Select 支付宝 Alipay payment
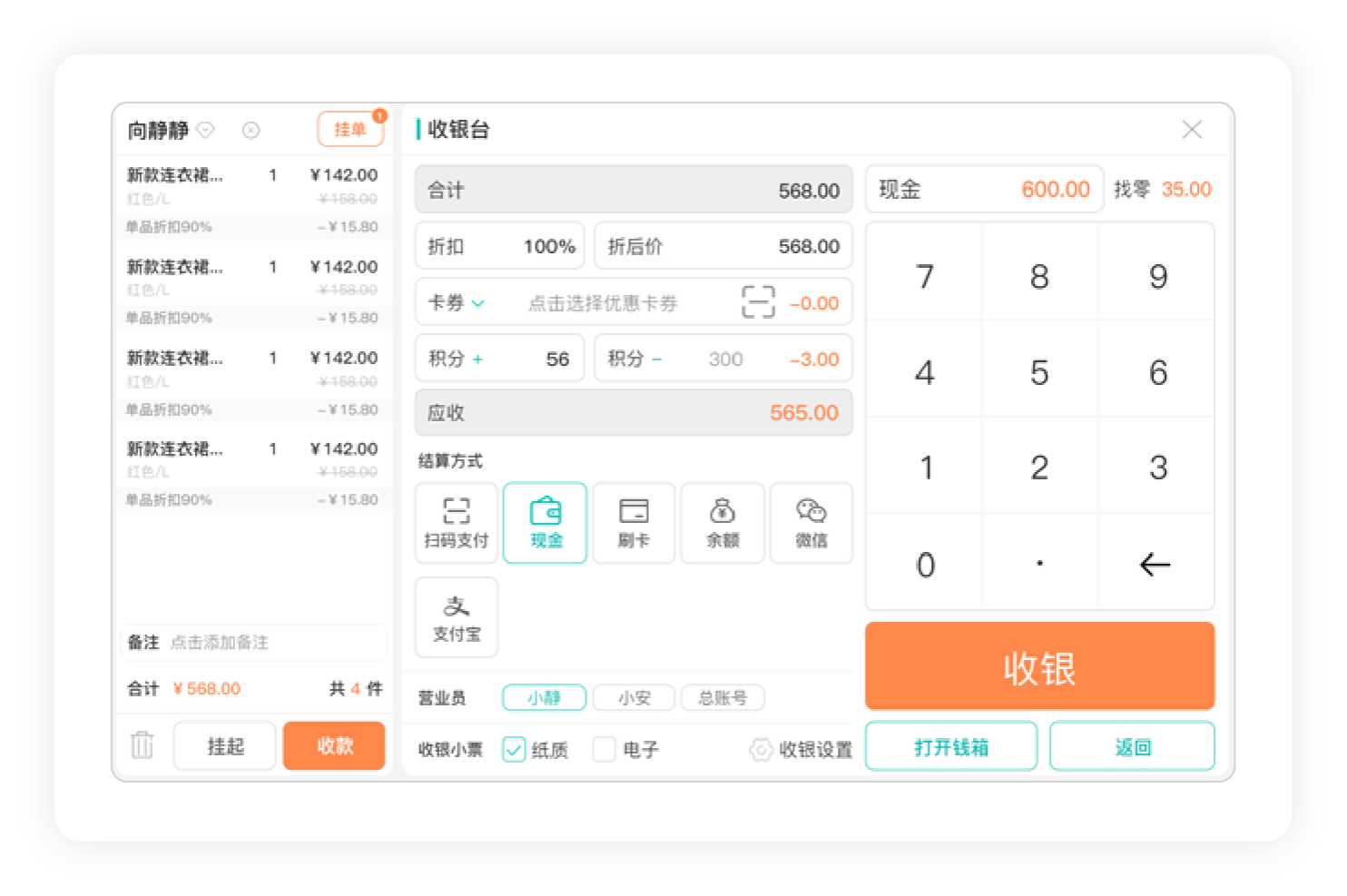Viewport: 1347px width, 896px height. pyautogui.click(x=457, y=617)
